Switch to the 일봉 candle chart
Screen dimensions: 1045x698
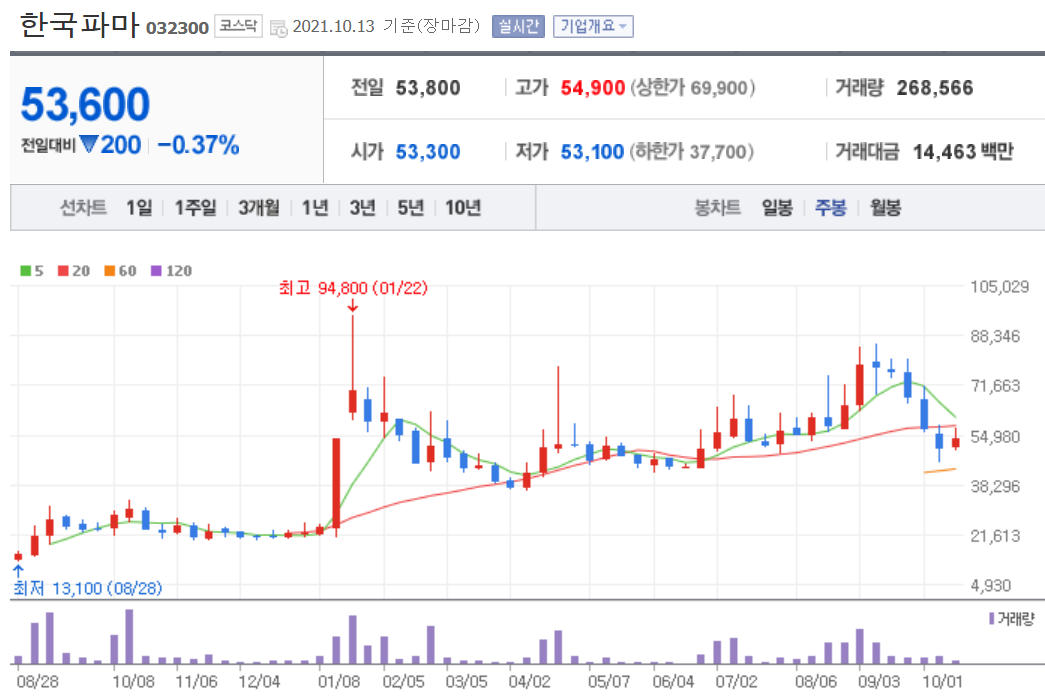tap(777, 208)
